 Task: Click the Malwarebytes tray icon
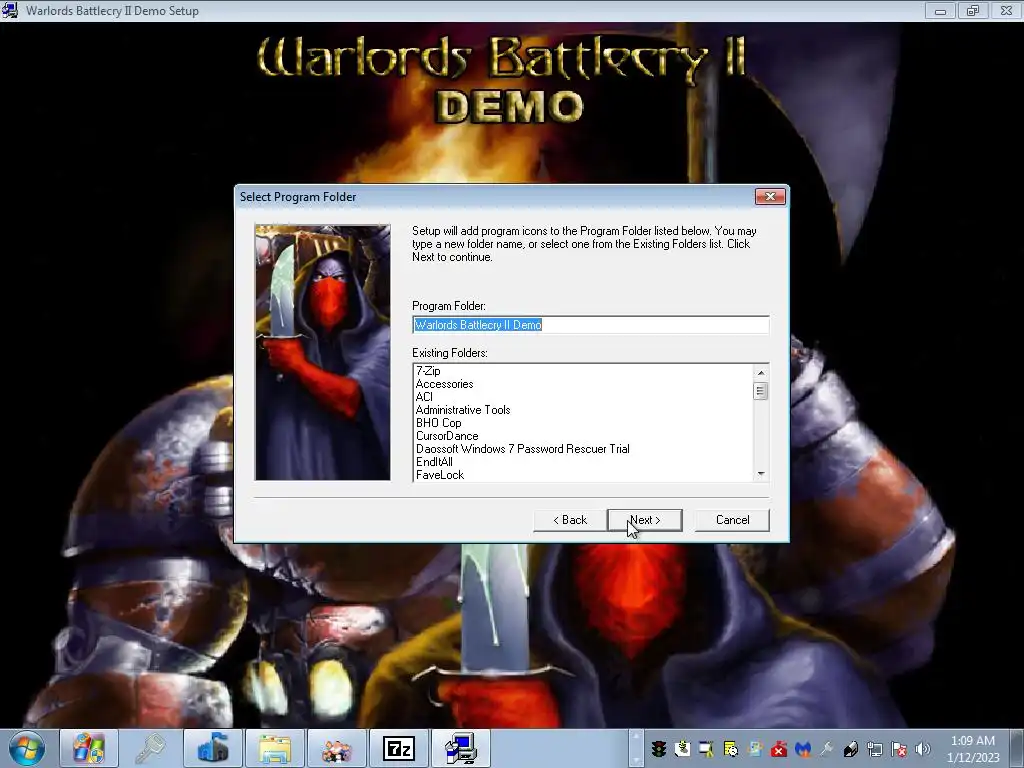[803, 749]
